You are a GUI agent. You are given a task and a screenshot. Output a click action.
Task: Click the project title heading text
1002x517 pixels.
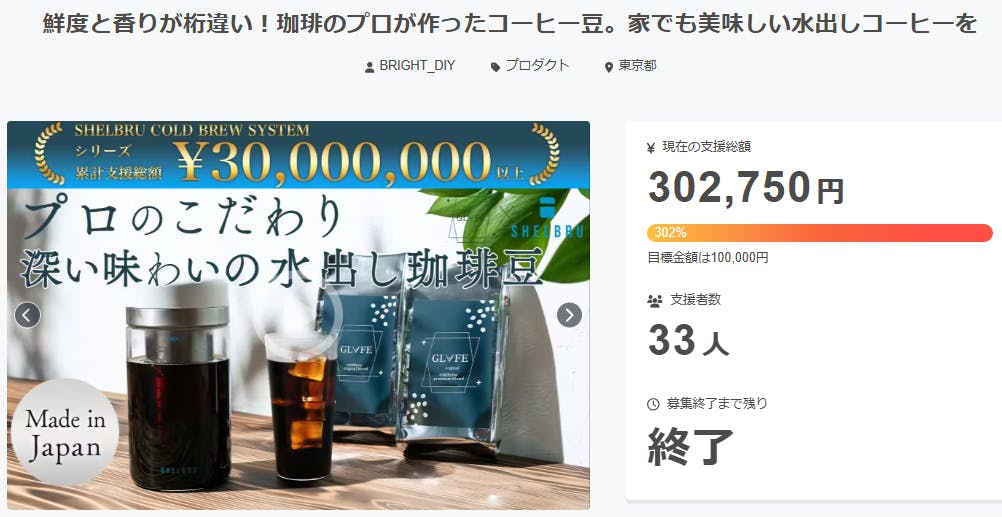coord(510,24)
